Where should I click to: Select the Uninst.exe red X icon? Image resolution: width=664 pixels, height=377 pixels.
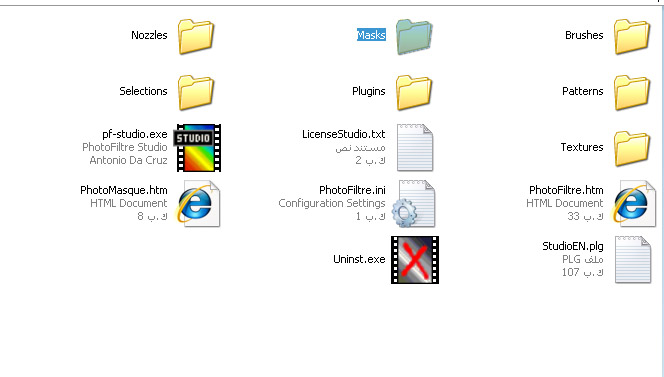point(415,260)
